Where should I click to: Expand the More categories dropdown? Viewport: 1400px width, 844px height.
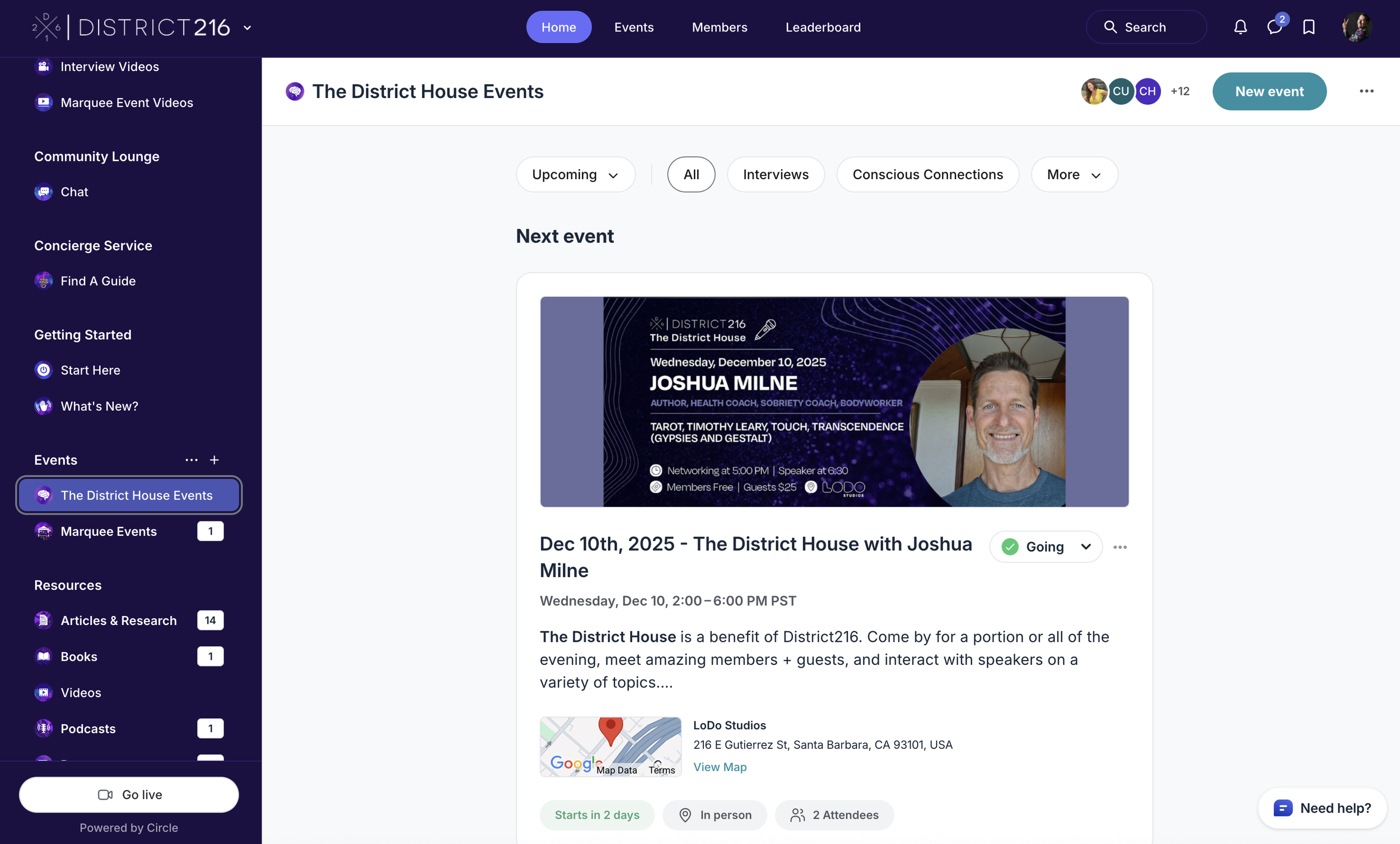[1074, 175]
